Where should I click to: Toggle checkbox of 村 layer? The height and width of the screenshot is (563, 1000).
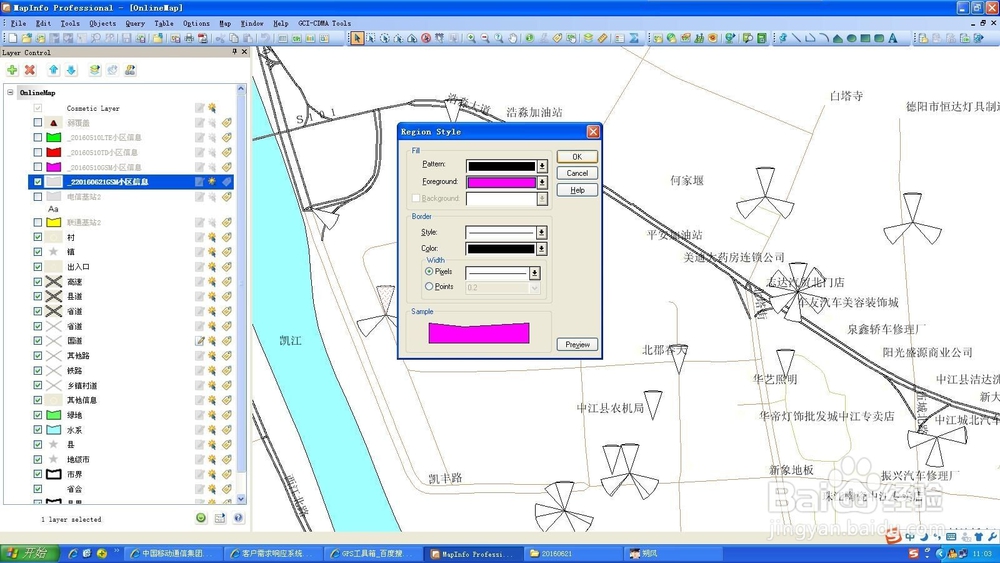coord(38,237)
